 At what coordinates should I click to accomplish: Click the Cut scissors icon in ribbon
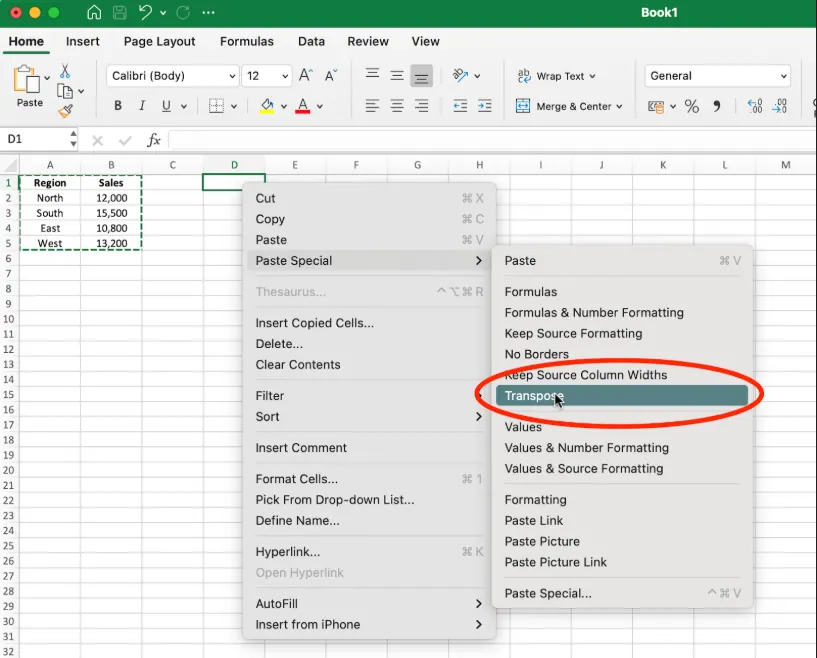coord(65,71)
